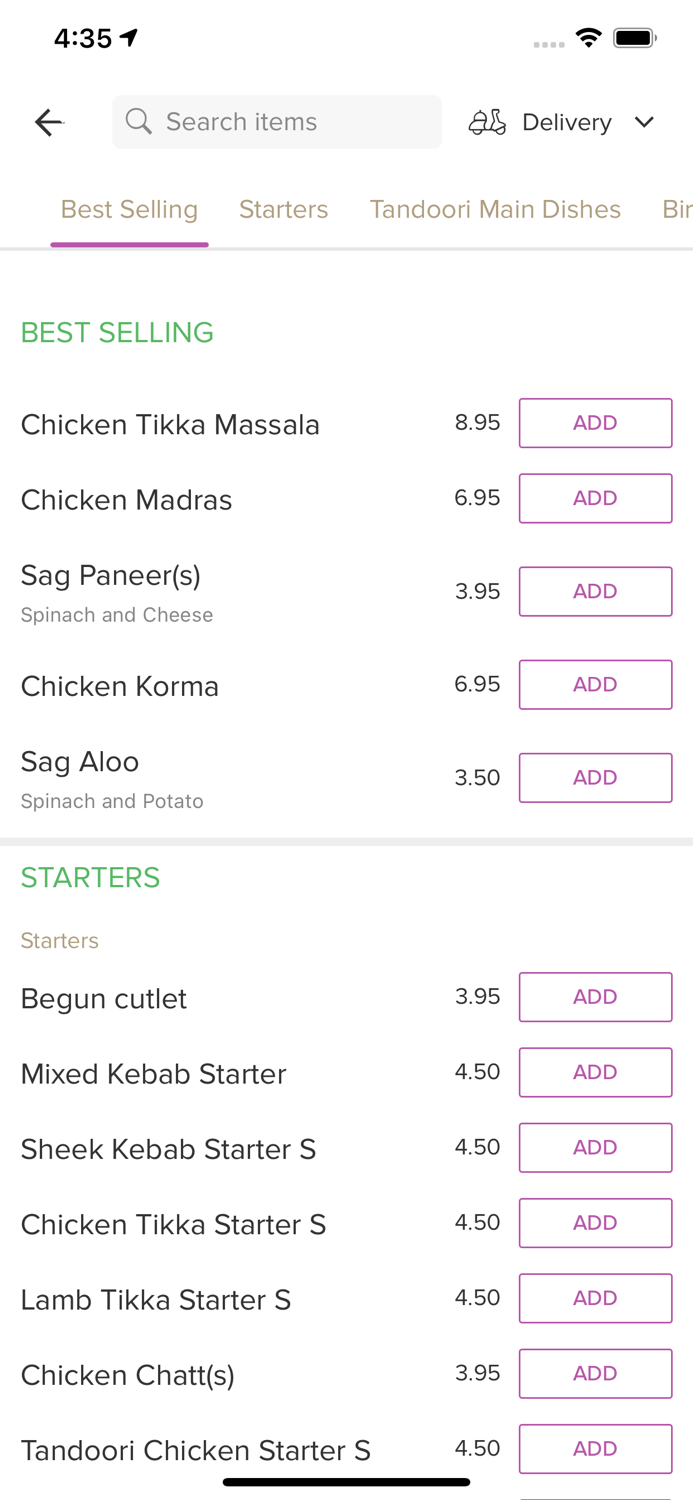Open the Delivery options dropdown chevron

[645, 122]
